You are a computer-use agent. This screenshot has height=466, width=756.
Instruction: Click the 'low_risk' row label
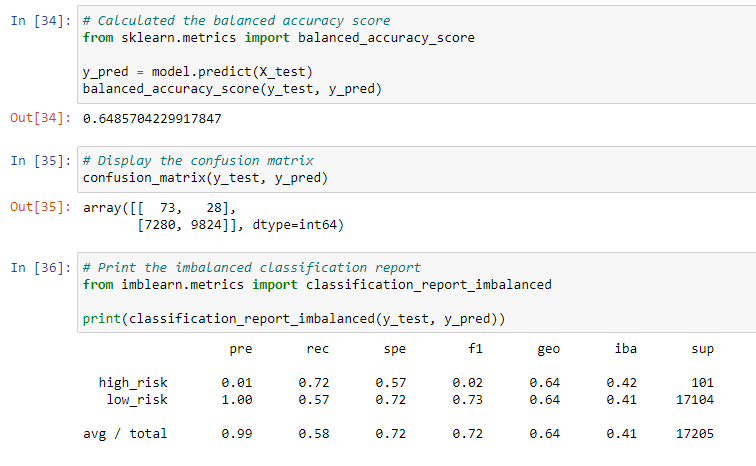tap(137, 400)
